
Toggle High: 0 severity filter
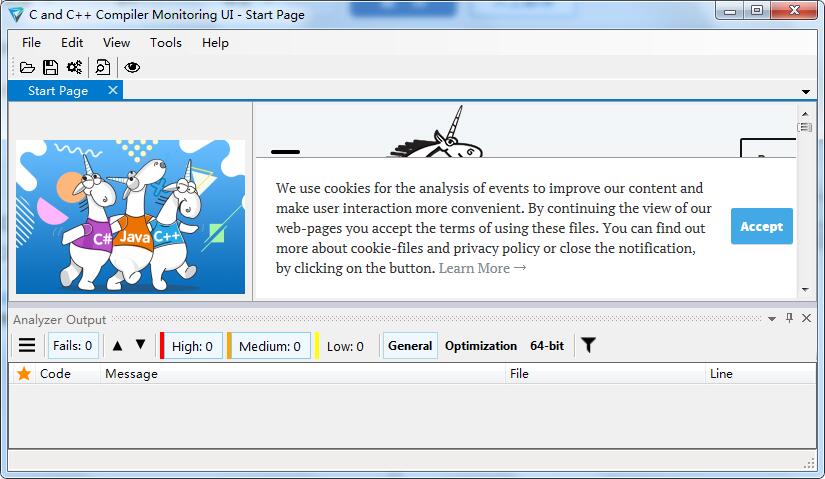coord(192,346)
